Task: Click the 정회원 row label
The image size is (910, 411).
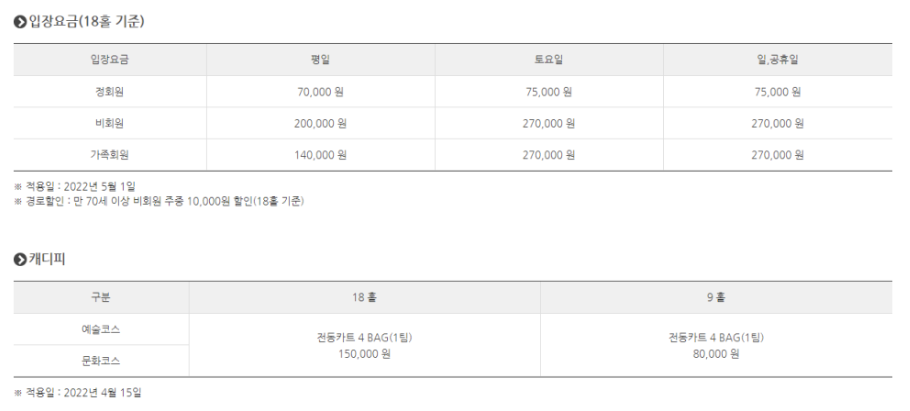Action: click(110, 92)
